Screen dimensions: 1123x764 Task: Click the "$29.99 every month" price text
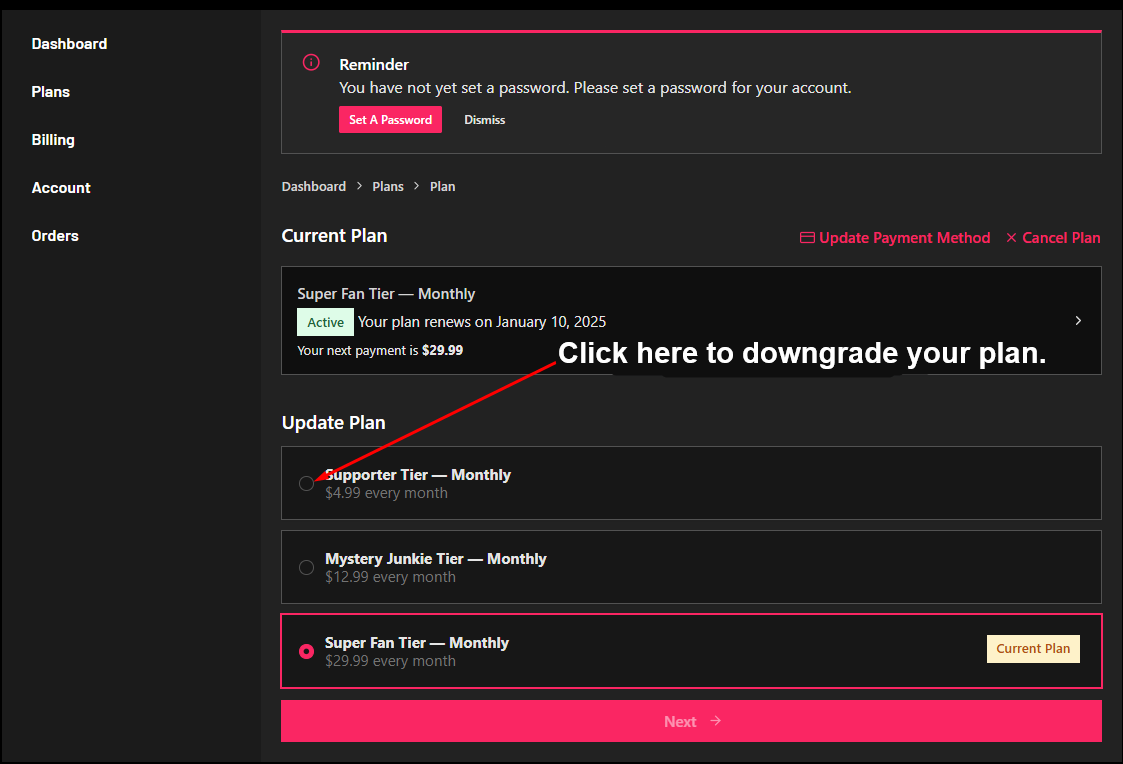tap(390, 660)
